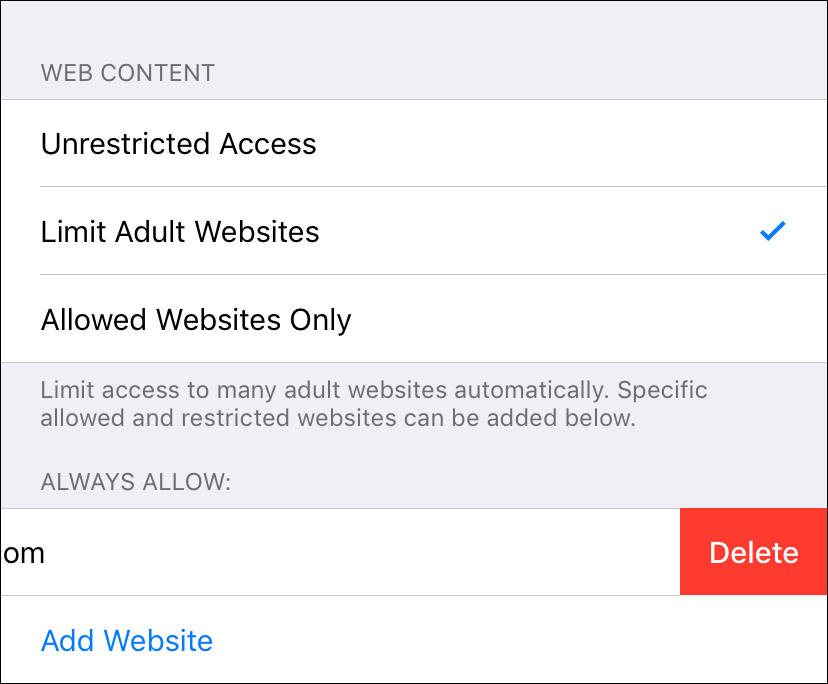Click the ALWAYS ALLOW section label
The image size is (828, 684).
pyautogui.click(x=135, y=483)
